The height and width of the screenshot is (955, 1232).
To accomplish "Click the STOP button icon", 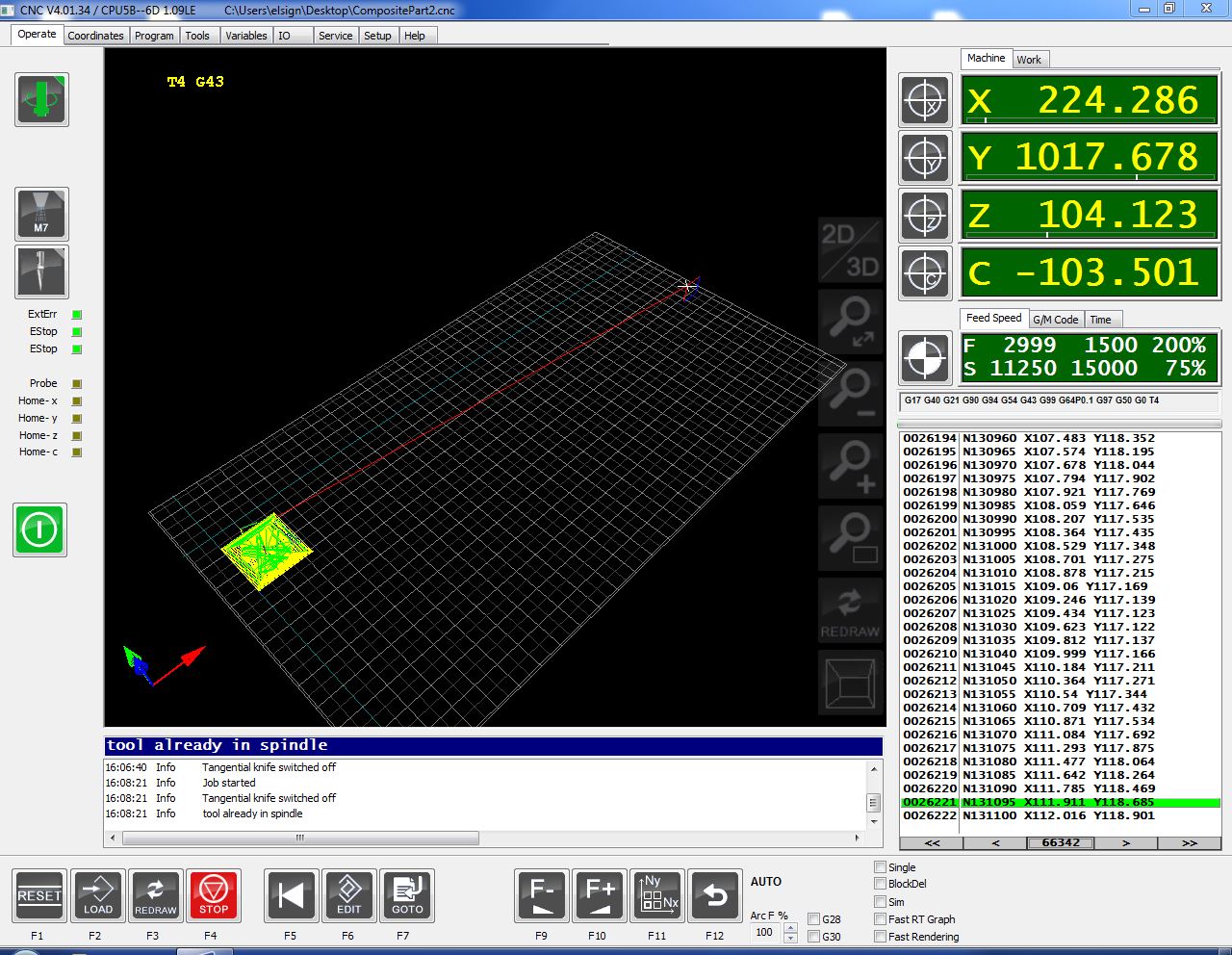I will [x=214, y=895].
